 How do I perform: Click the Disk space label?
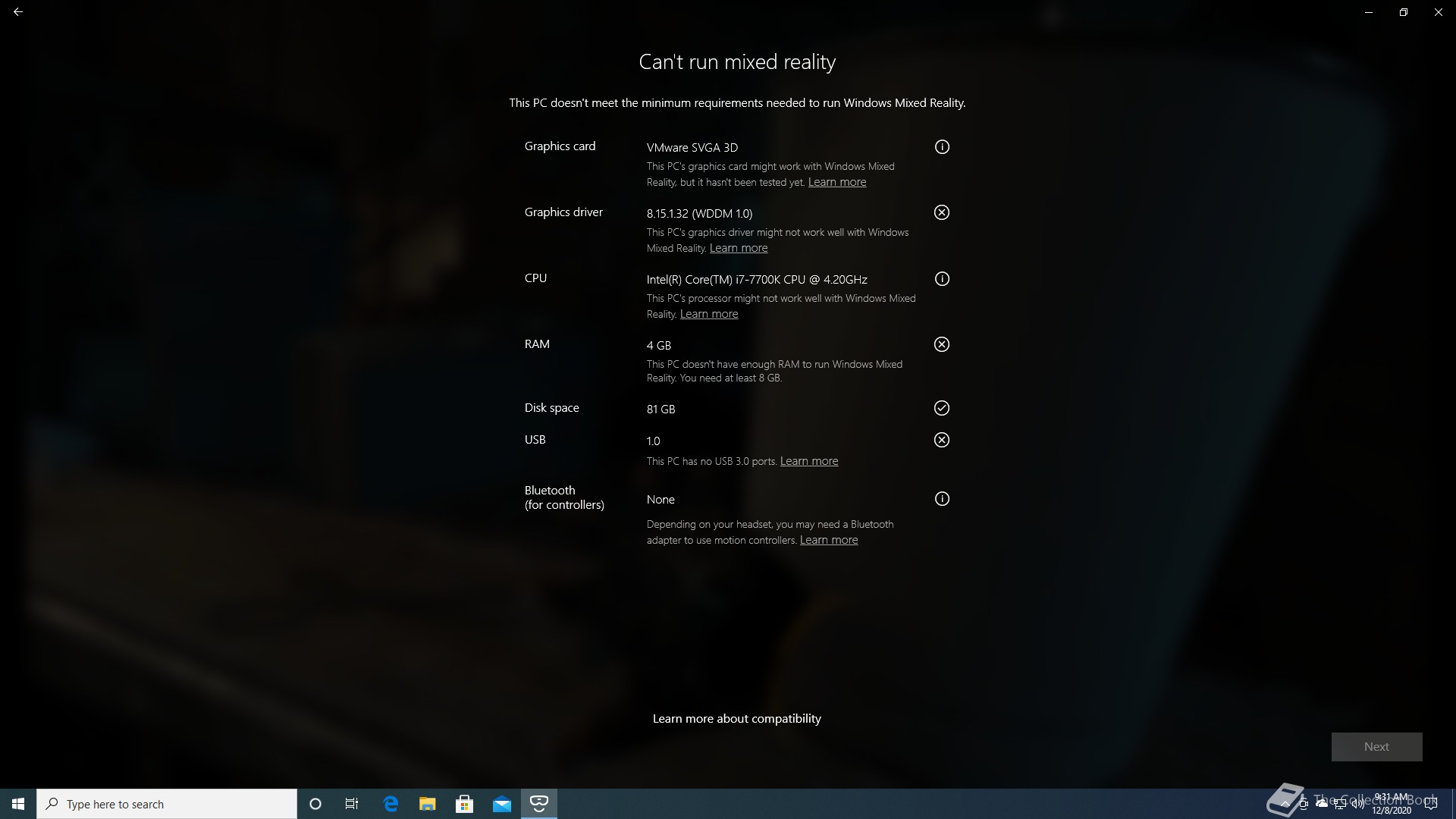pyautogui.click(x=552, y=408)
